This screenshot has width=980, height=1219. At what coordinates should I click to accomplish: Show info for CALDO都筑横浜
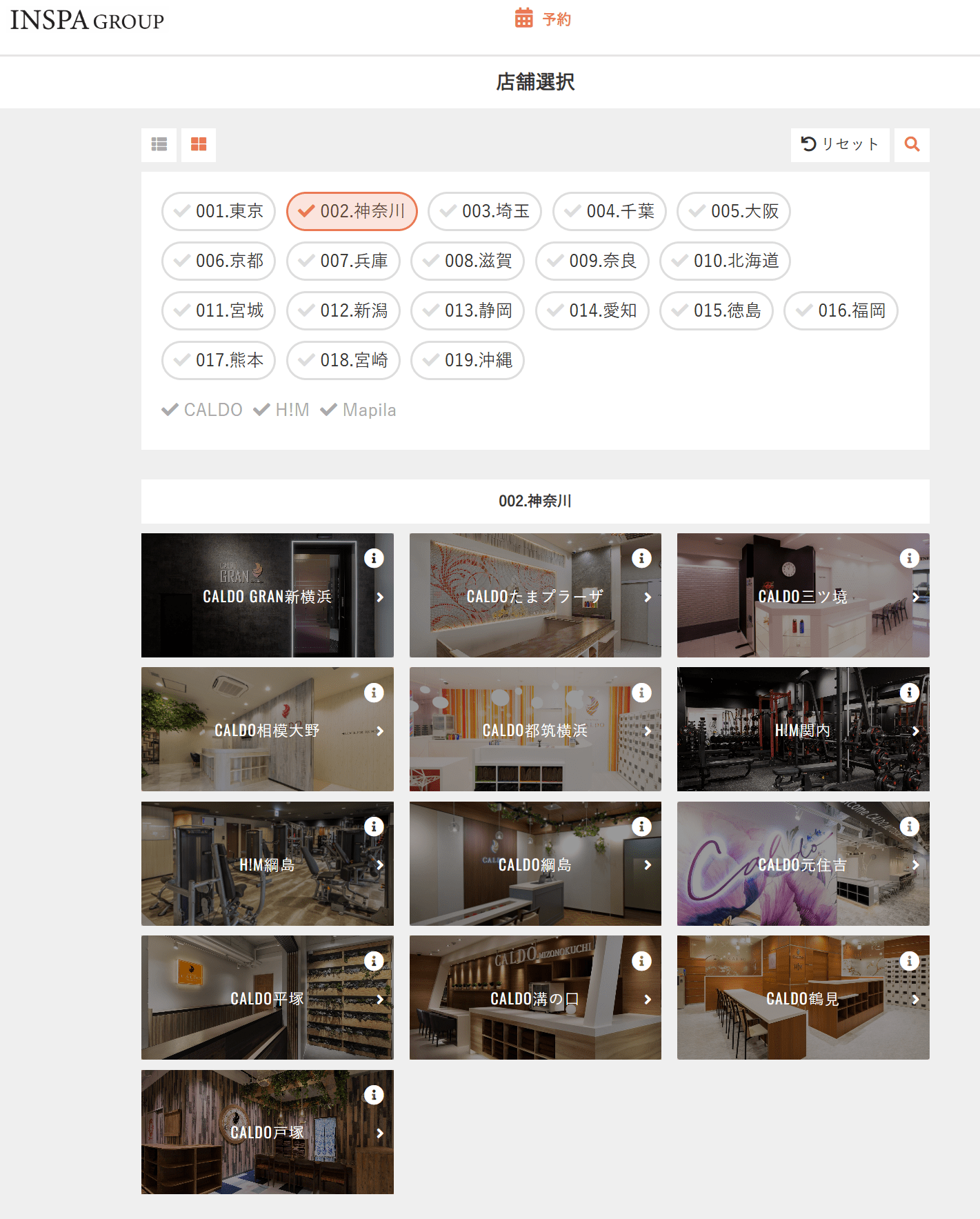pos(641,692)
